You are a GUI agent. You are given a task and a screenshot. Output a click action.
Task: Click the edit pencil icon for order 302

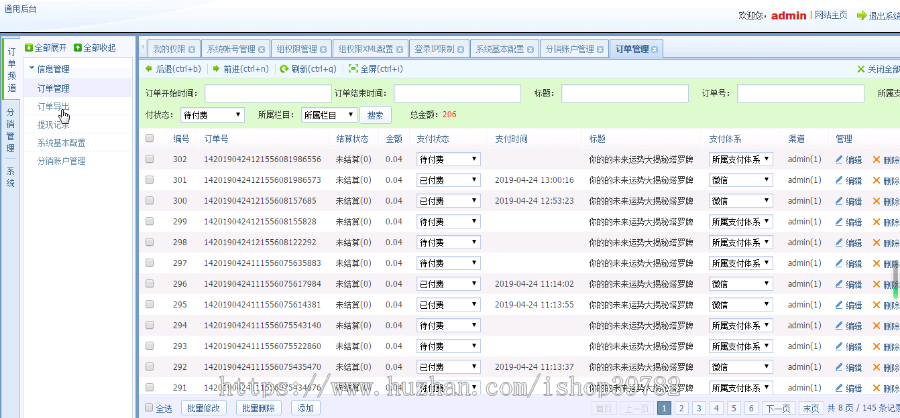(x=840, y=159)
